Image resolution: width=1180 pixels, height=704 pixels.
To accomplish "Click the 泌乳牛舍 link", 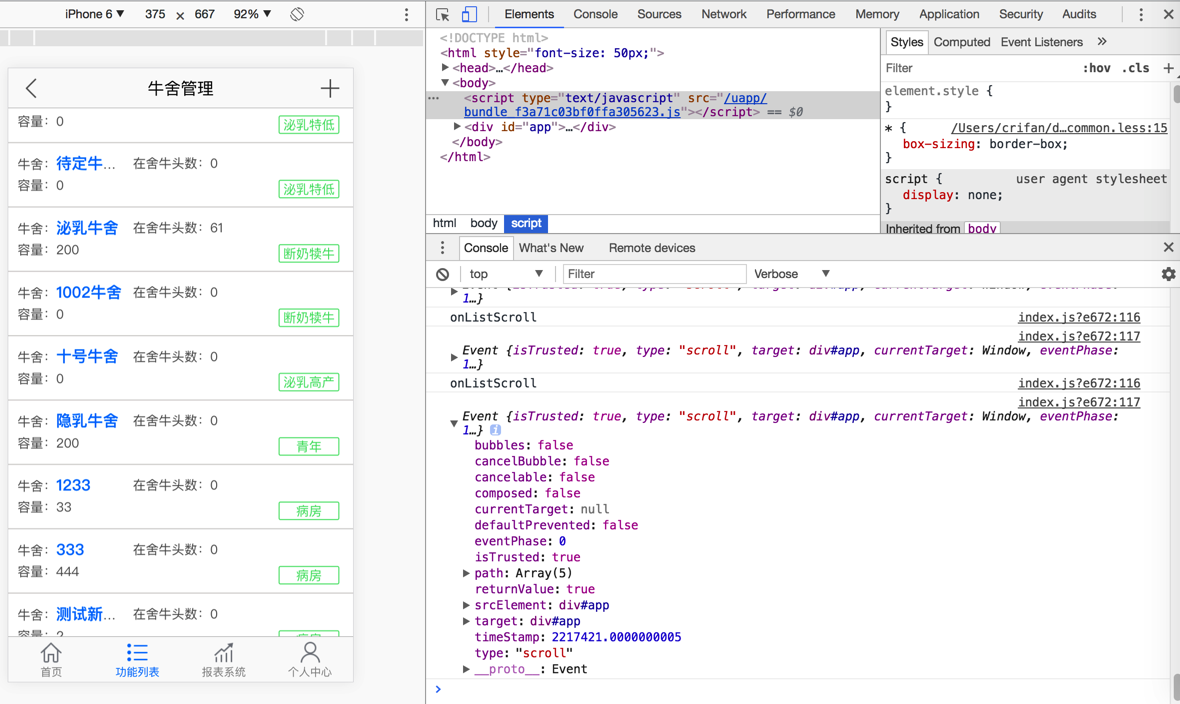I will [87, 228].
